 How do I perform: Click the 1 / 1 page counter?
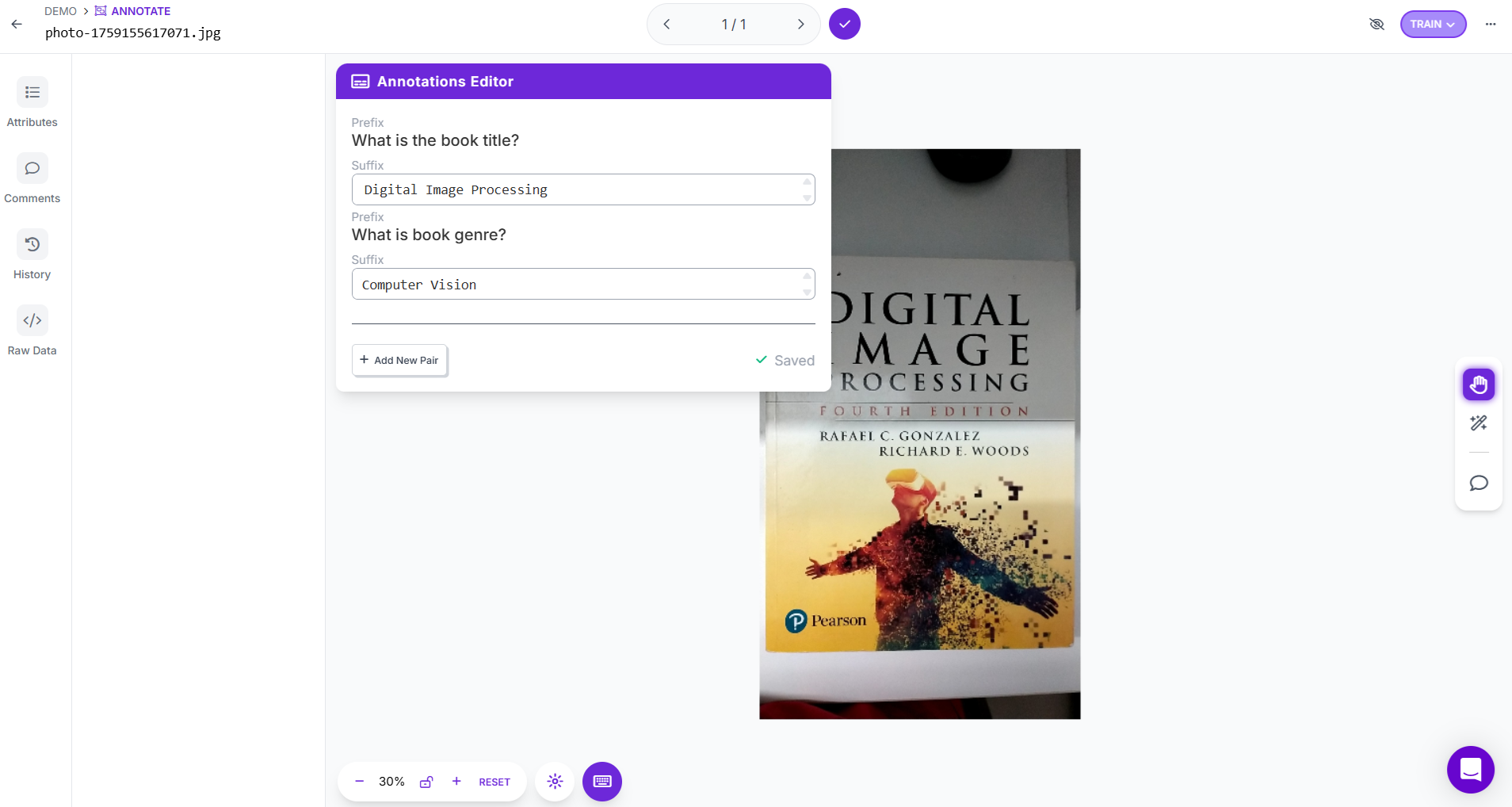734,25
